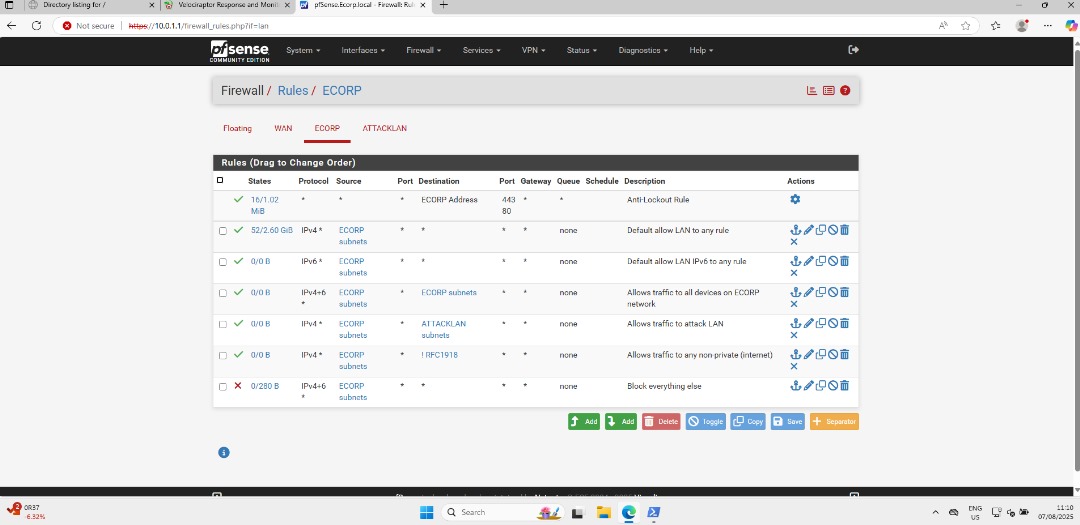Click anchor icon for Default allow LAN to any rule

pos(795,230)
